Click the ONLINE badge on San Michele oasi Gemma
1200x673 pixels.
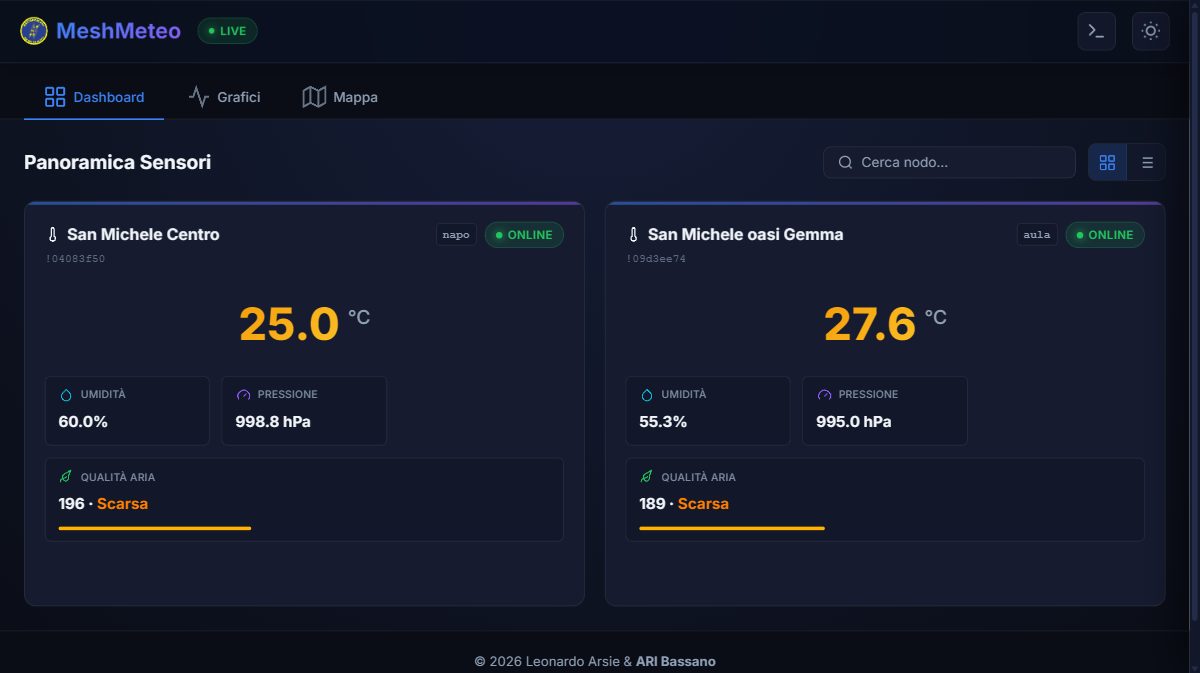(1105, 235)
